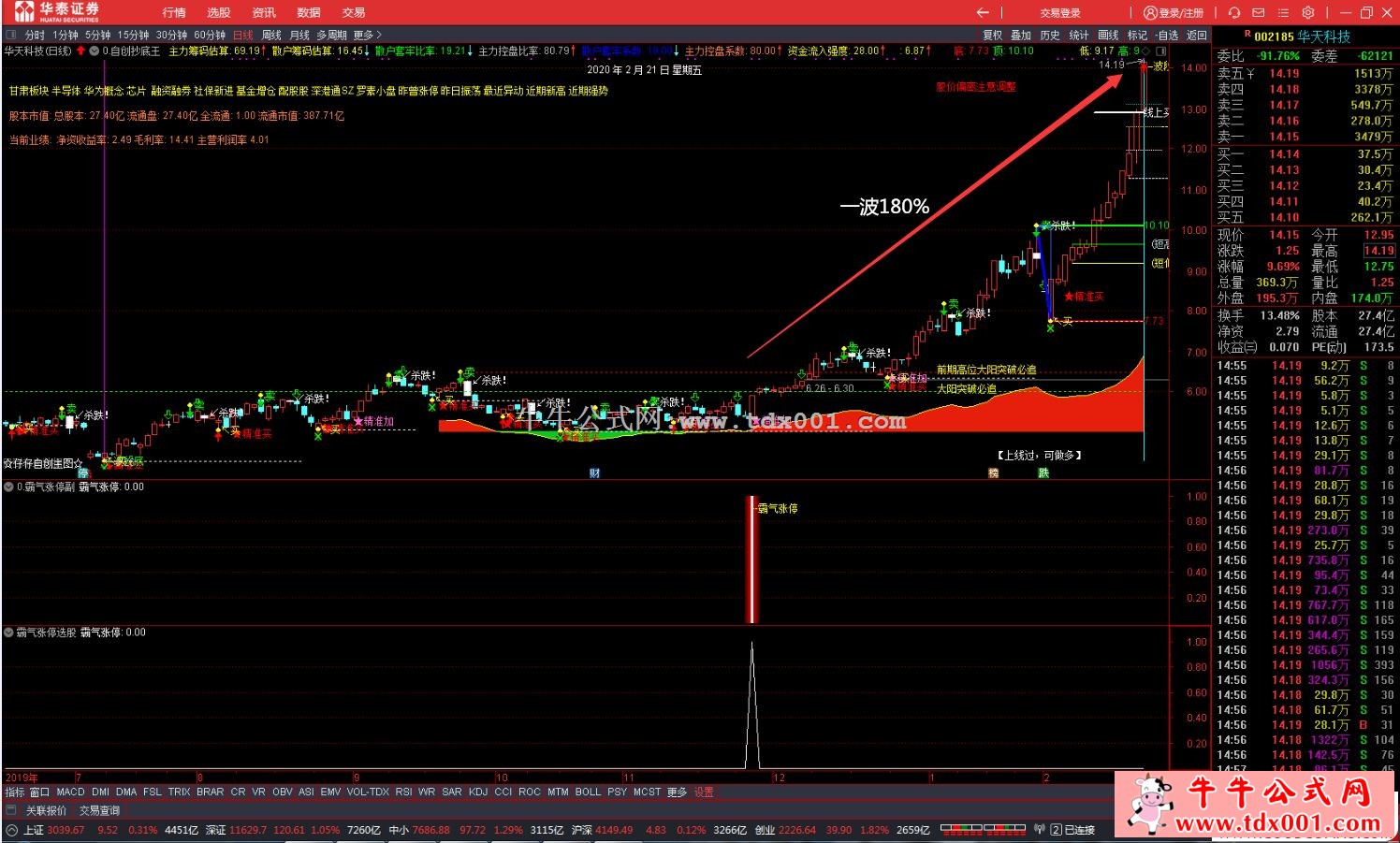1400x843 pixels.
Task: Click the message box icon beside envelope
Action: (1283, 13)
